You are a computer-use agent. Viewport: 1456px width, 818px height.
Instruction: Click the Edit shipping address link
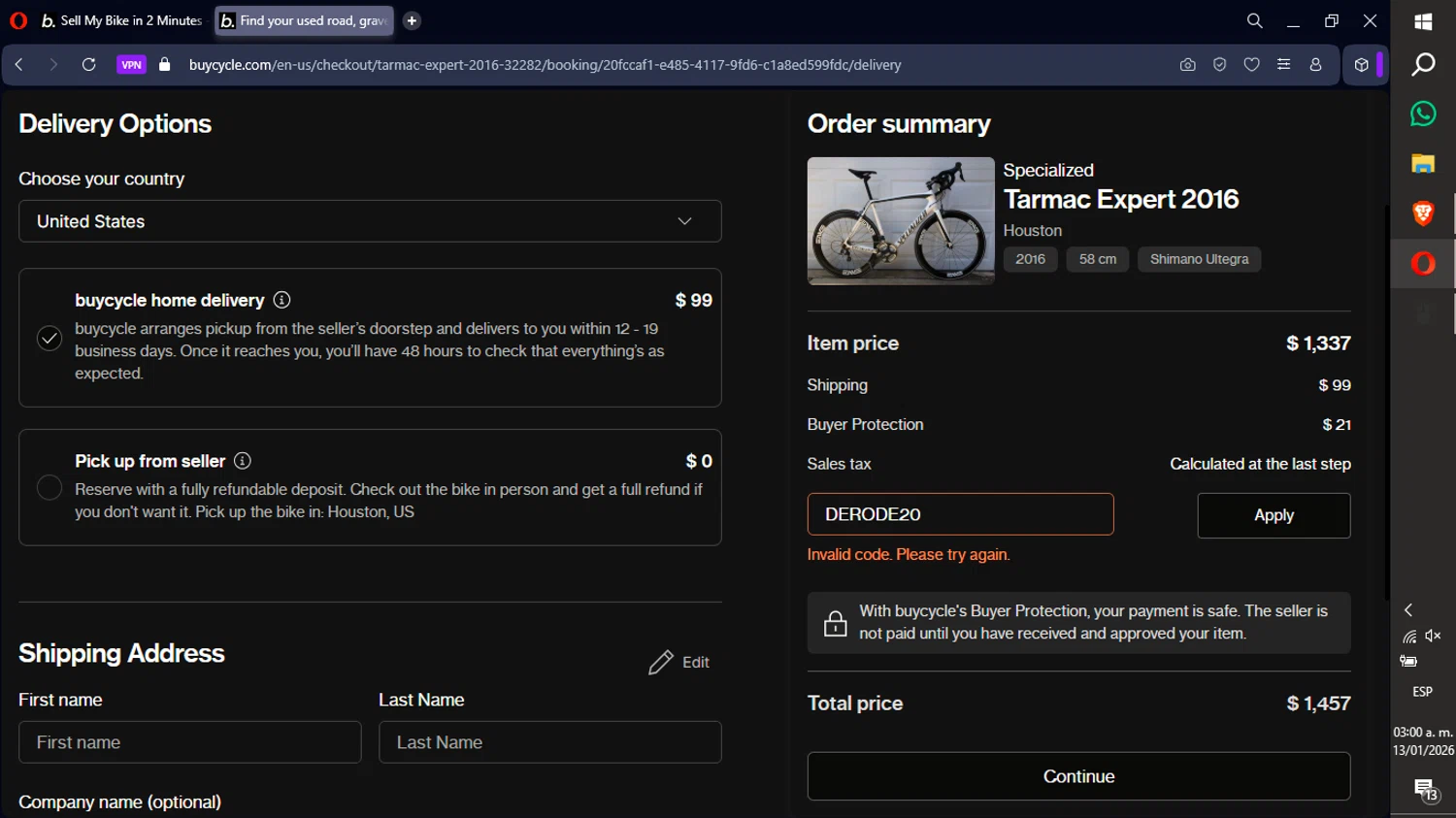pyautogui.click(x=678, y=663)
